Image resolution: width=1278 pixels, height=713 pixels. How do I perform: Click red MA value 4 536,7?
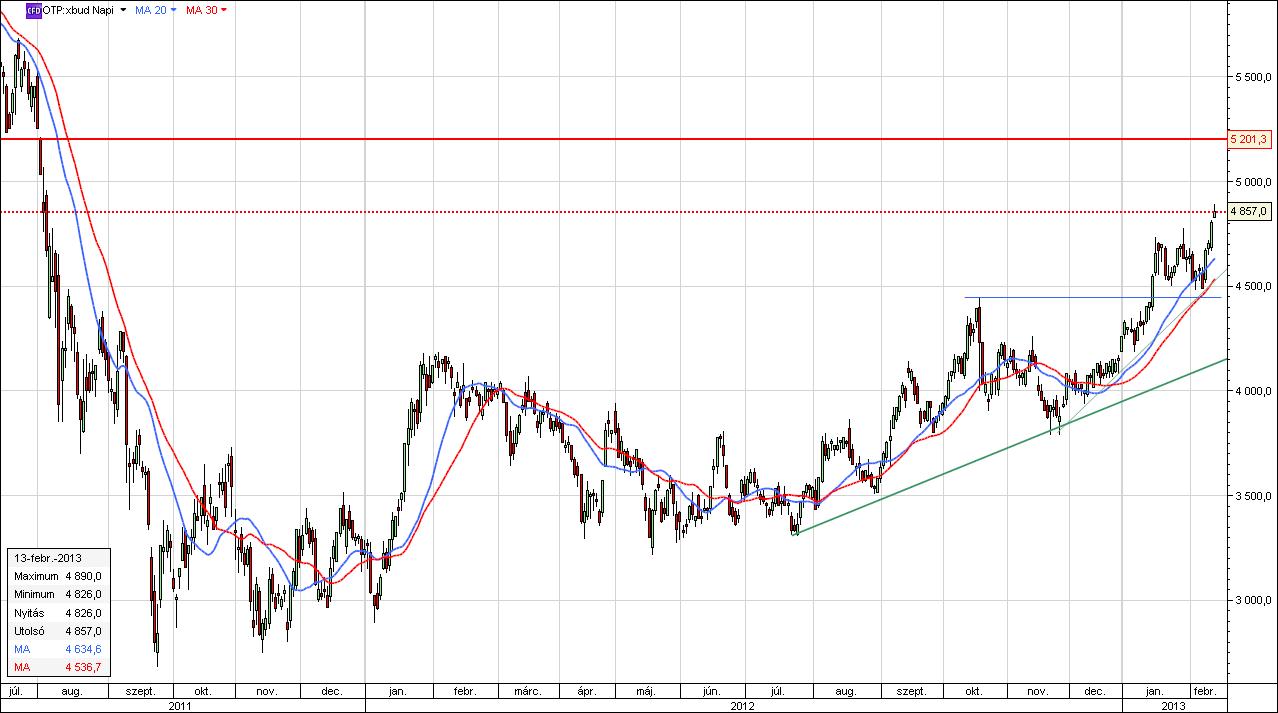pos(84,667)
